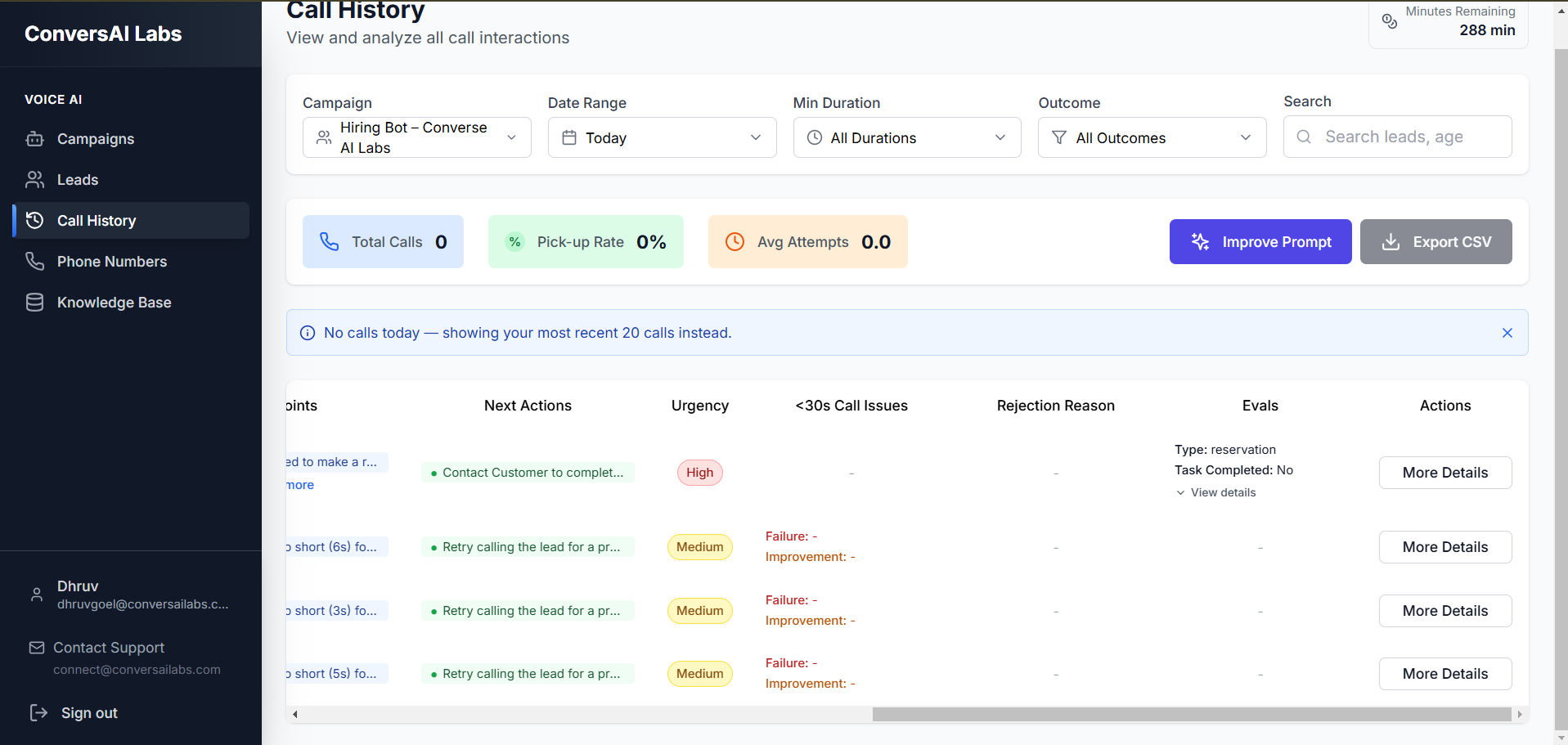The height and width of the screenshot is (745, 1568).
Task: Click the Contact Customer to complet... next action
Action: click(x=528, y=473)
